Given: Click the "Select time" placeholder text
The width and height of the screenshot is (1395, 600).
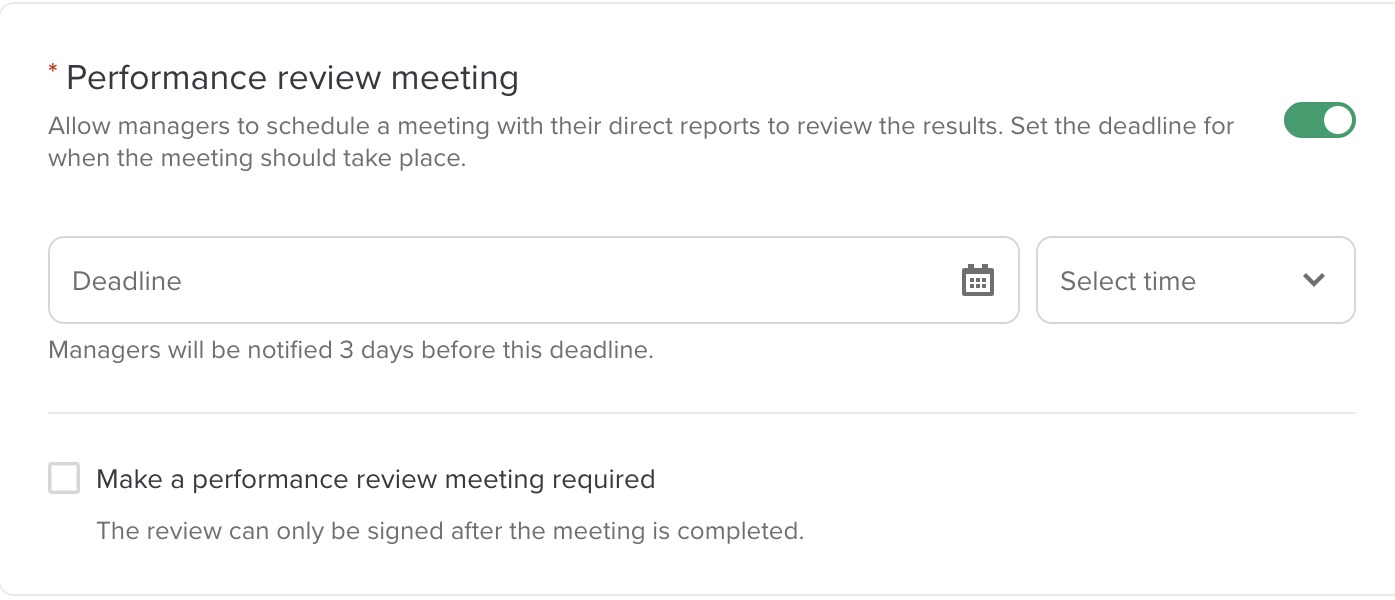Looking at the screenshot, I should pos(1127,282).
